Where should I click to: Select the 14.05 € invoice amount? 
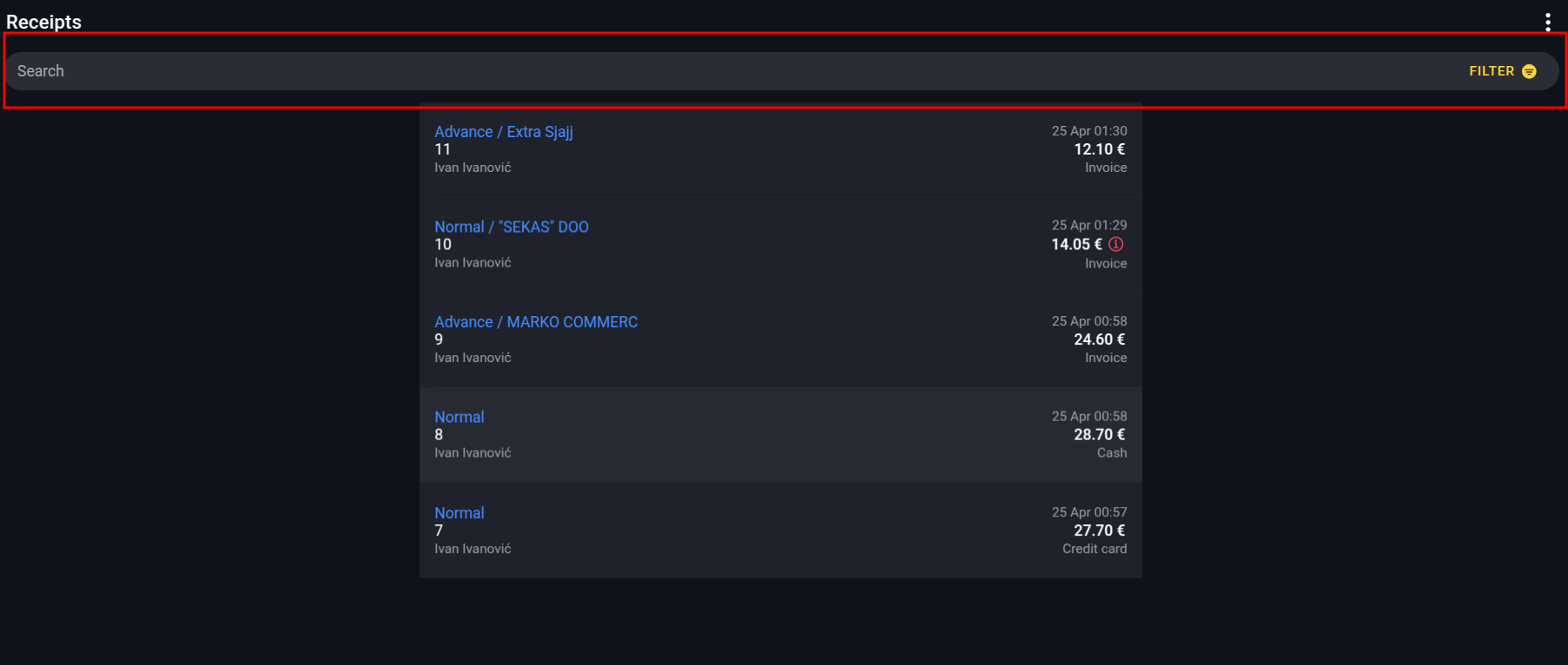click(x=1076, y=244)
